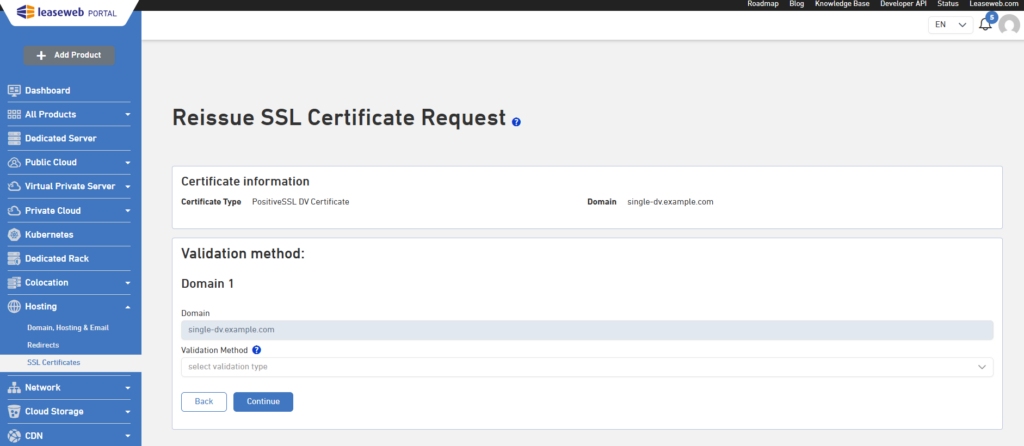This screenshot has width=1024, height=446.
Task: Expand the Cloud Storage menu
Action: click(x=128, y=412)
